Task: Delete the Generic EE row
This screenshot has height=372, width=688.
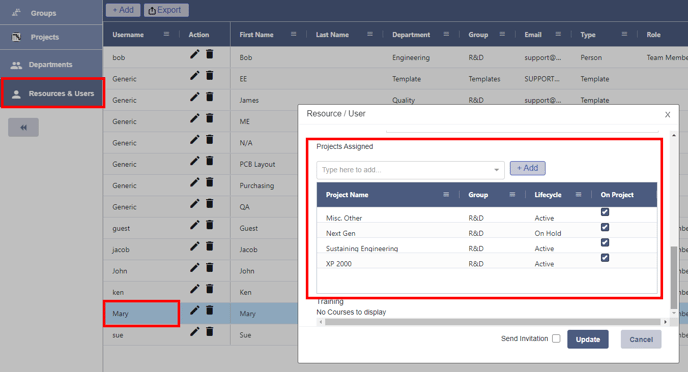Action: pyautogui.click(x=210, y=75)
